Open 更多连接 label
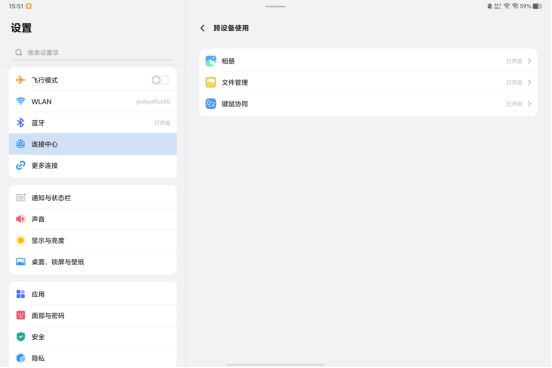This screenshot has width=552, height=368. coord(45,166)
